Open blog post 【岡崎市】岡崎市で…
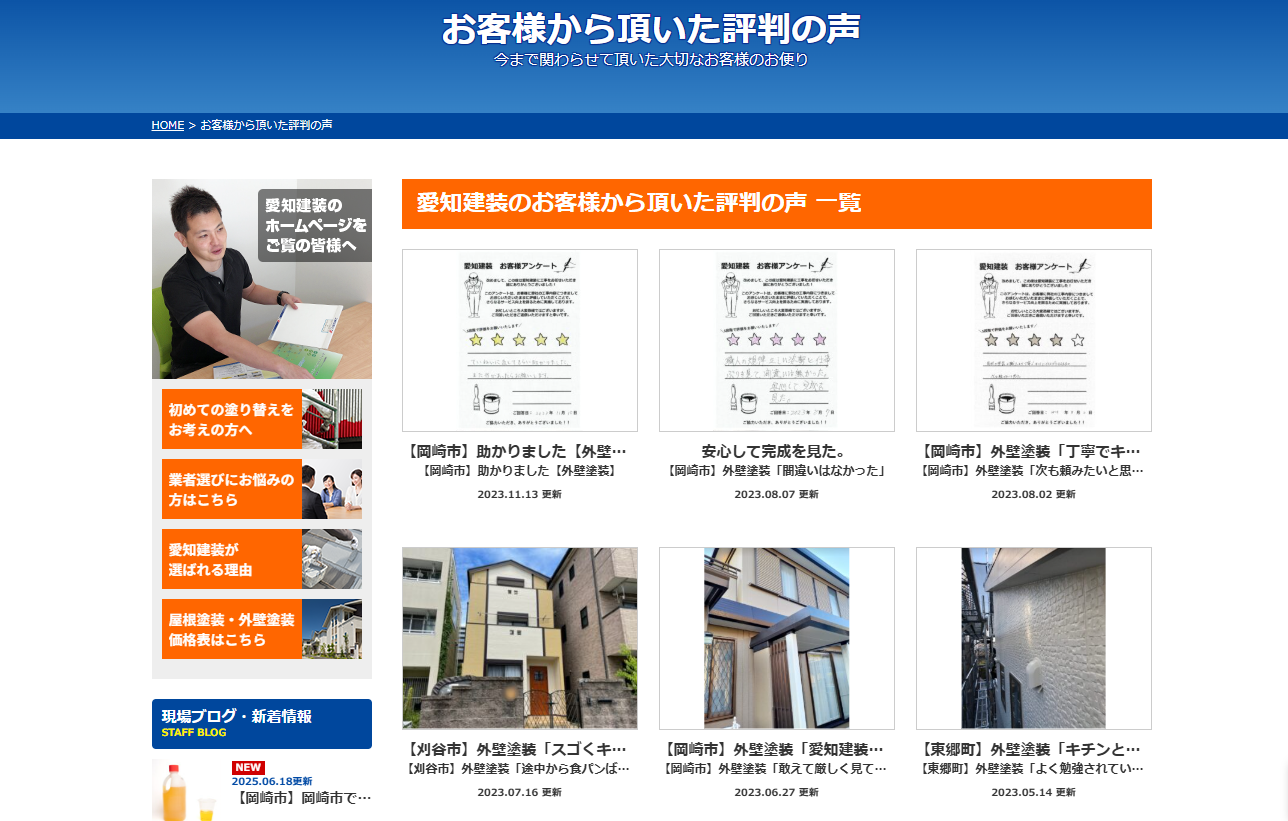Image resolution: width=1288 pixels, height=821 pixels. click(302, 798)
